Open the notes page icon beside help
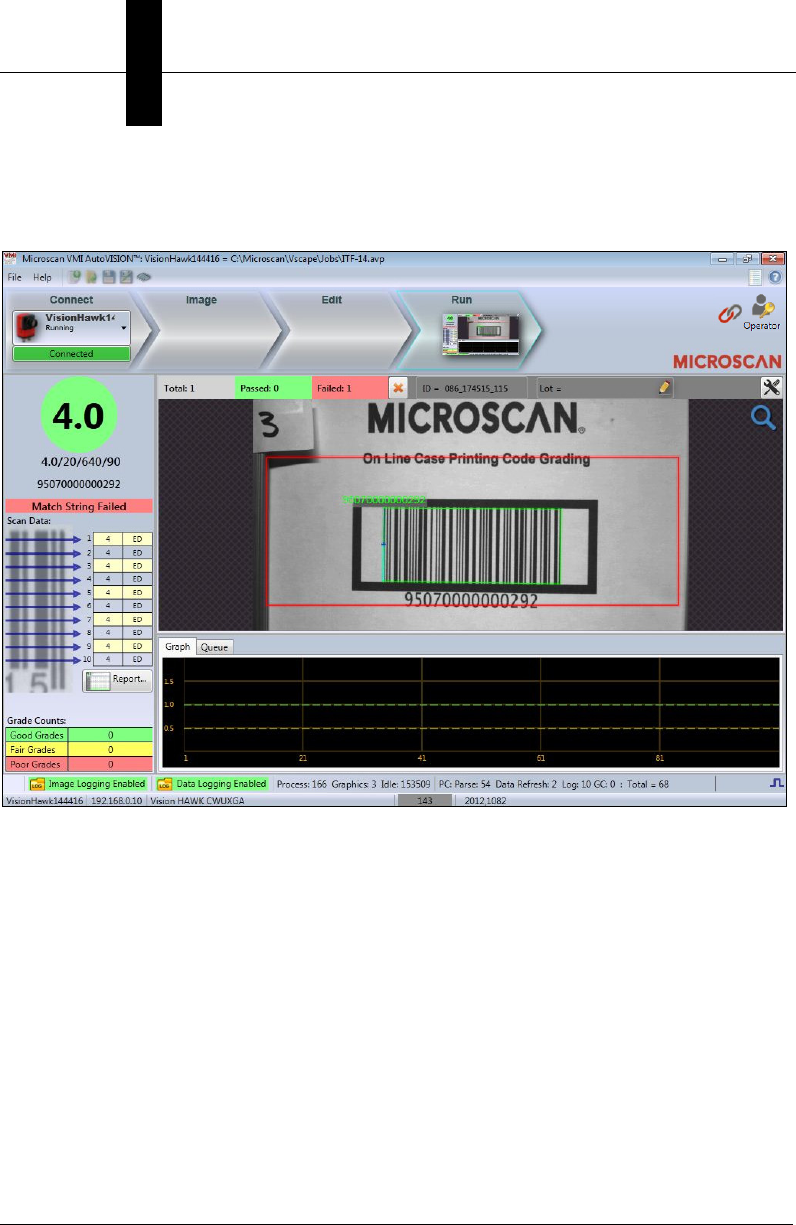Image resolution: width=796 pixels, height=1225 pixels. [756, 277]
